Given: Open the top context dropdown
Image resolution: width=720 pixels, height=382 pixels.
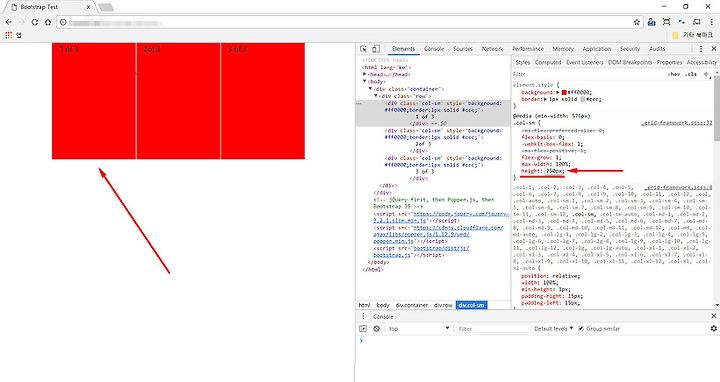Looking at the screenshot, I should (x=419, y=329).
